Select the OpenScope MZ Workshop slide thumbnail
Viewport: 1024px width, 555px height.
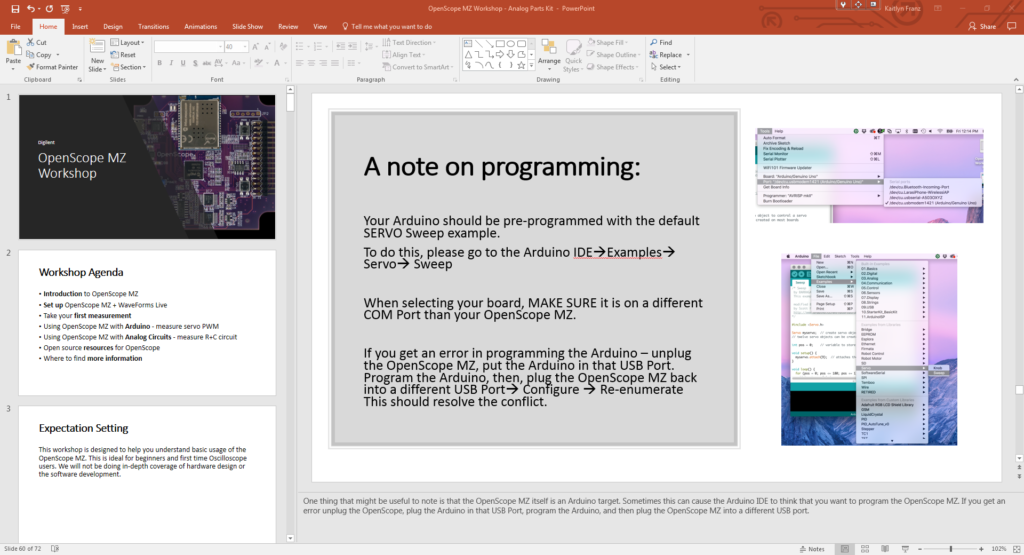[147, 167]
